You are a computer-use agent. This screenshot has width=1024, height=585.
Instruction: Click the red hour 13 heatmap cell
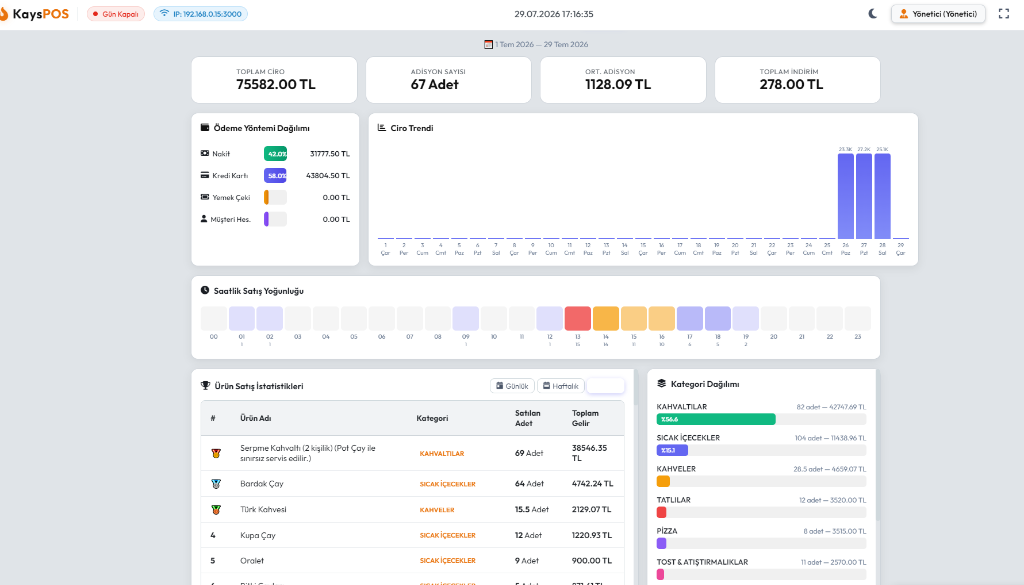577,318
